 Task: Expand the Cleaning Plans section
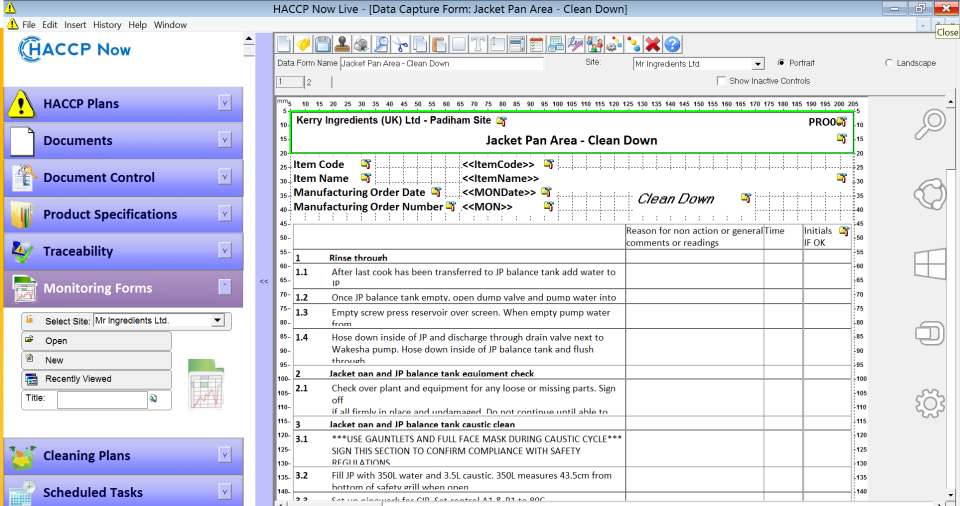click(225, 455)
